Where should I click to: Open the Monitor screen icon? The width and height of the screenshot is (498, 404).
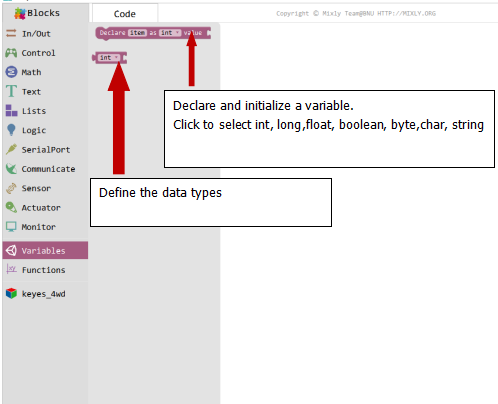click(x=11, y=227)
